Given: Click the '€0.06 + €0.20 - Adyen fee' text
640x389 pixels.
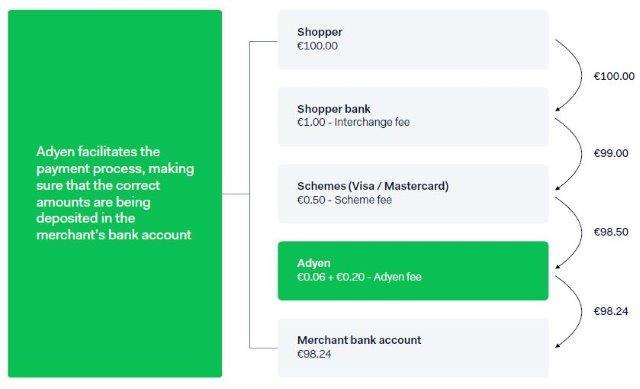Looking at the screenshot, I should [359, 277].
